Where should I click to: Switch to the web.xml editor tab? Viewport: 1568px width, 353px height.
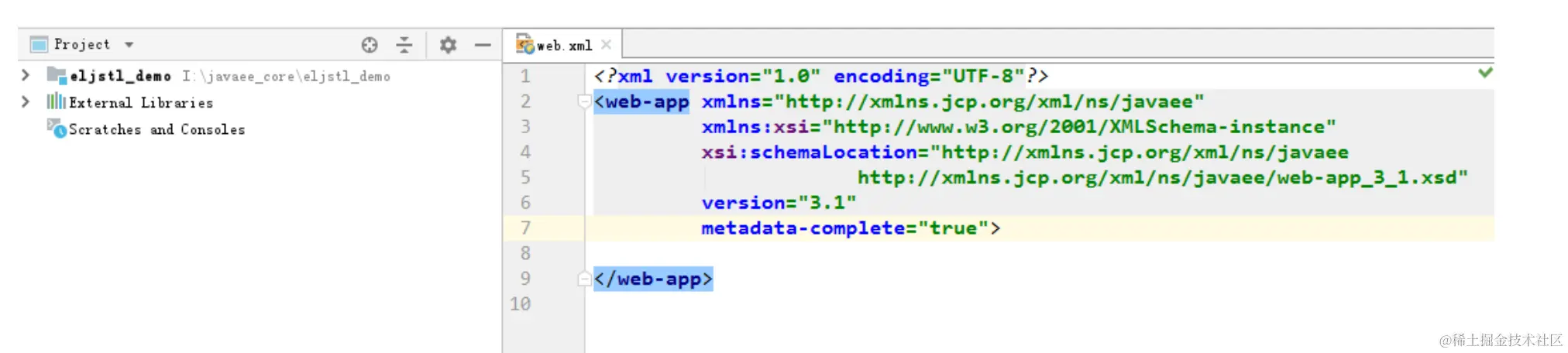pos(563,46)
